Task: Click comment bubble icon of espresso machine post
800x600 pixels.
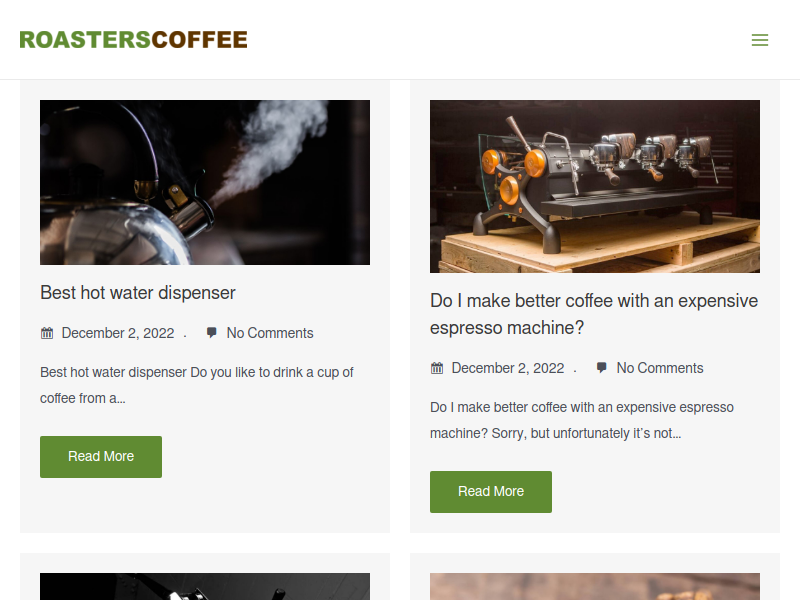Action: pos(602,368)
